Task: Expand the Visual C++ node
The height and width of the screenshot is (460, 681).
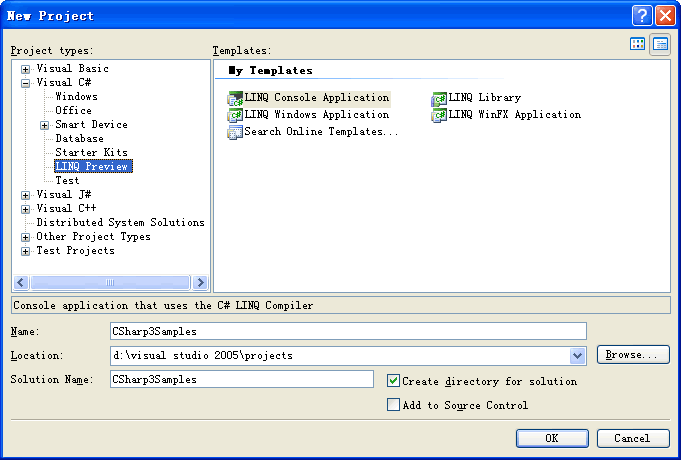Action: [26, 209]
